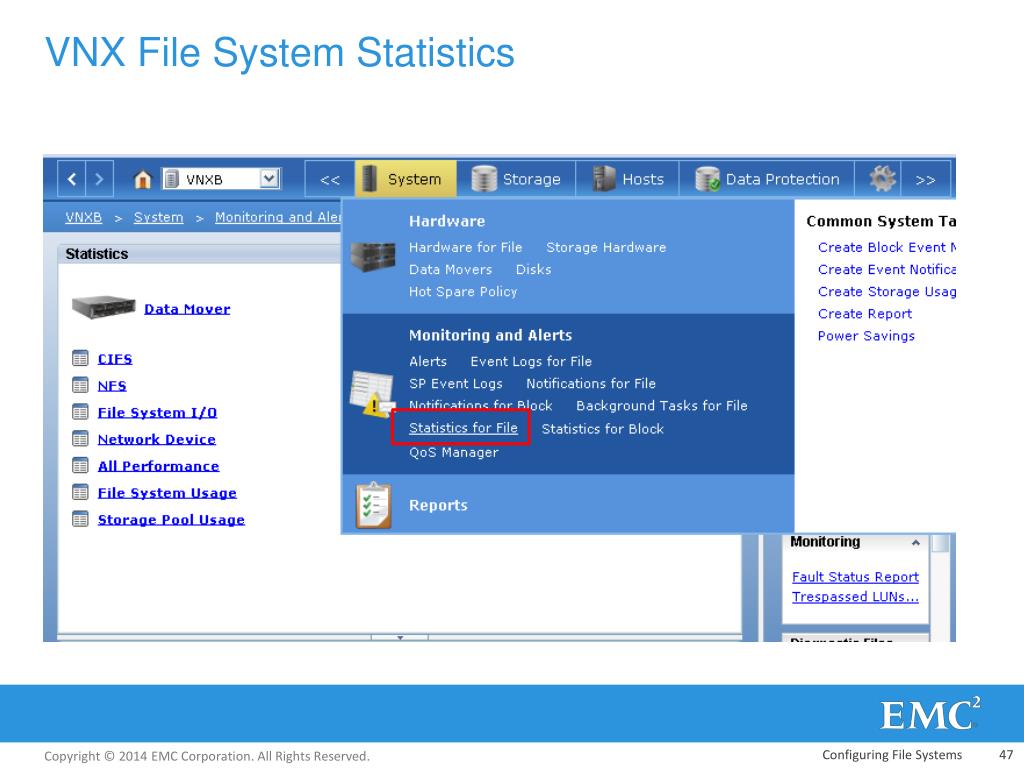The height and width of the screenshot is (768, 1024).
Task: Click the Monitoring and Alerts warning icon
Action: pos(372,394)
